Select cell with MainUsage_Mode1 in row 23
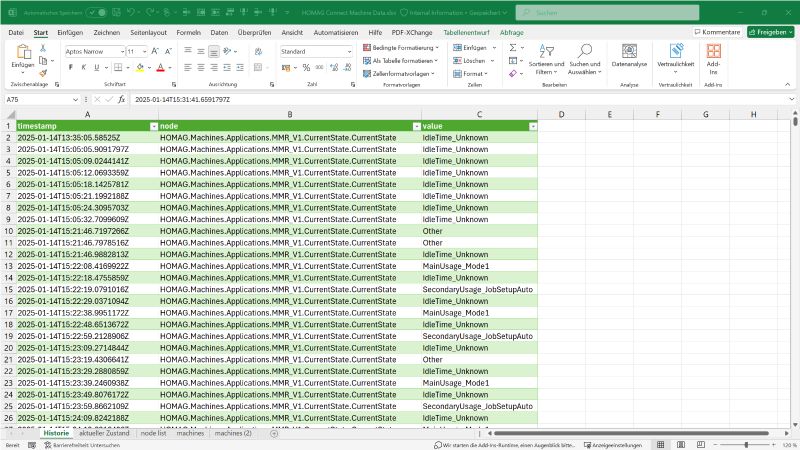 (x=479, y=383)
